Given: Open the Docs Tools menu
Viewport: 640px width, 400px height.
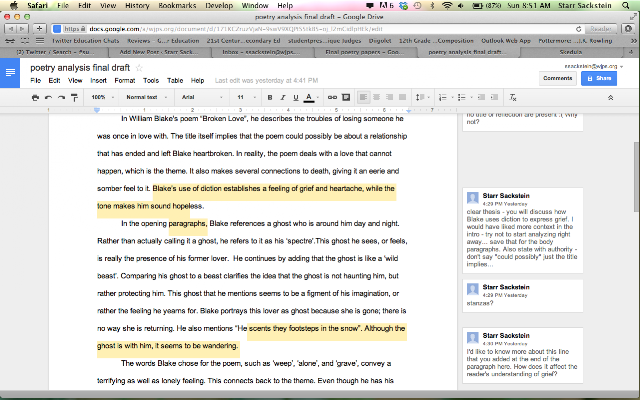Looking at the screenshot, I should [x=151, y=80].
